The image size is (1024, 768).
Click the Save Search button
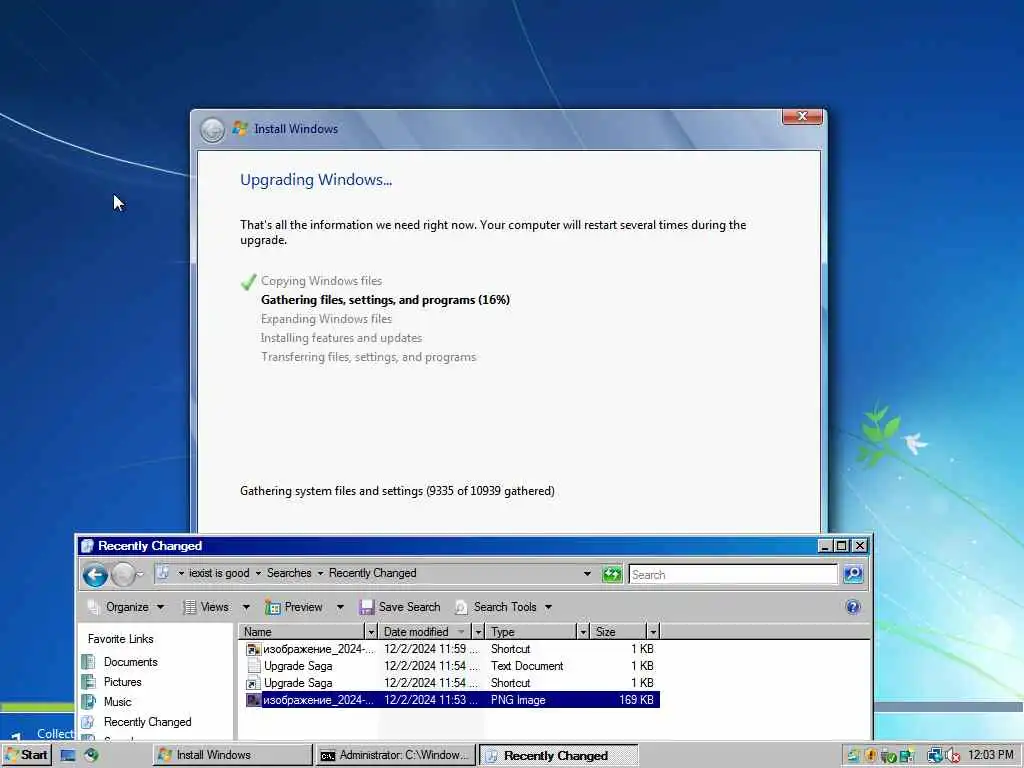(400, 607)
